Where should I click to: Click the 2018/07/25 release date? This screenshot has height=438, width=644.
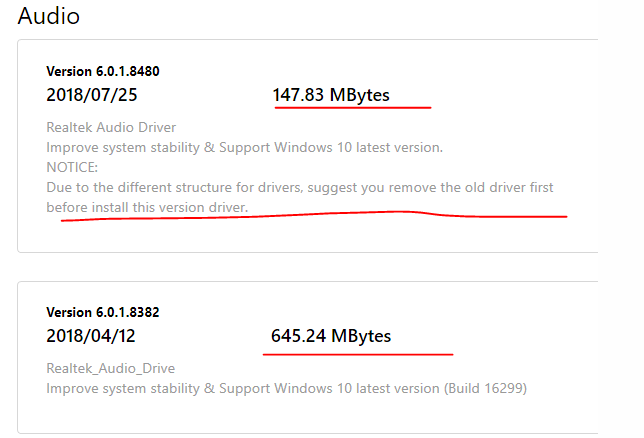pyautogui.click(x=92, y=95)
